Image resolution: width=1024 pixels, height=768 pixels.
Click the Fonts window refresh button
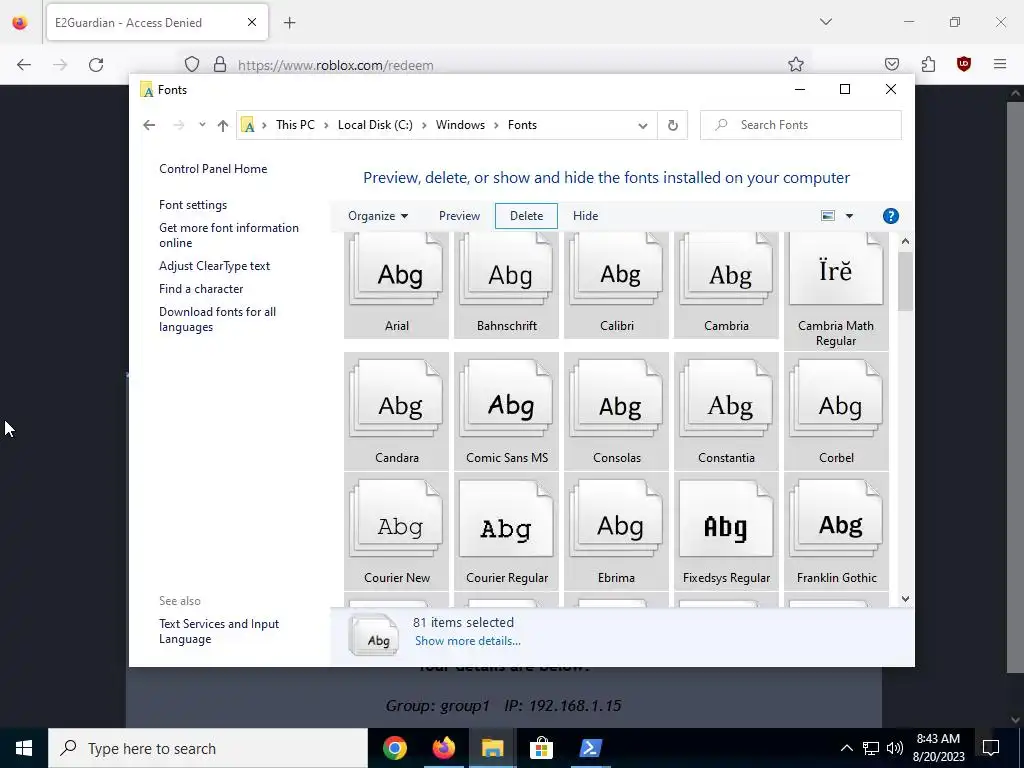click(x=673, y=125)
